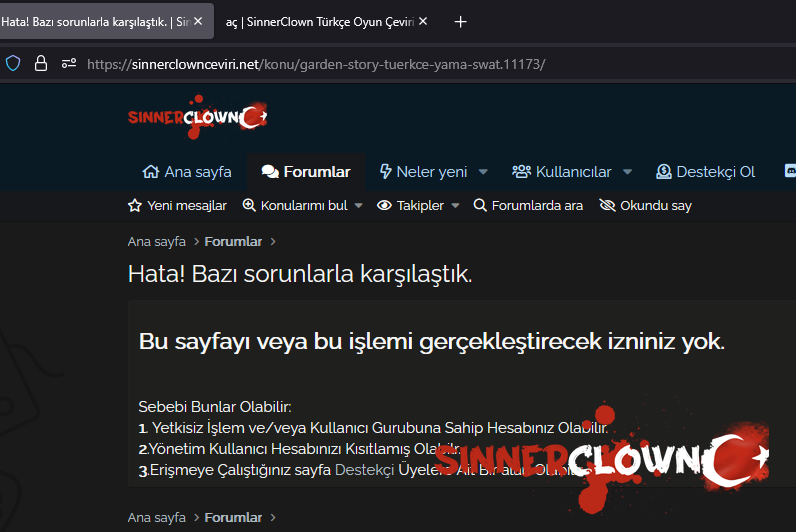Click the tracking protection shield icon
Screen dimensions: 796x532
tap(13, 63)
